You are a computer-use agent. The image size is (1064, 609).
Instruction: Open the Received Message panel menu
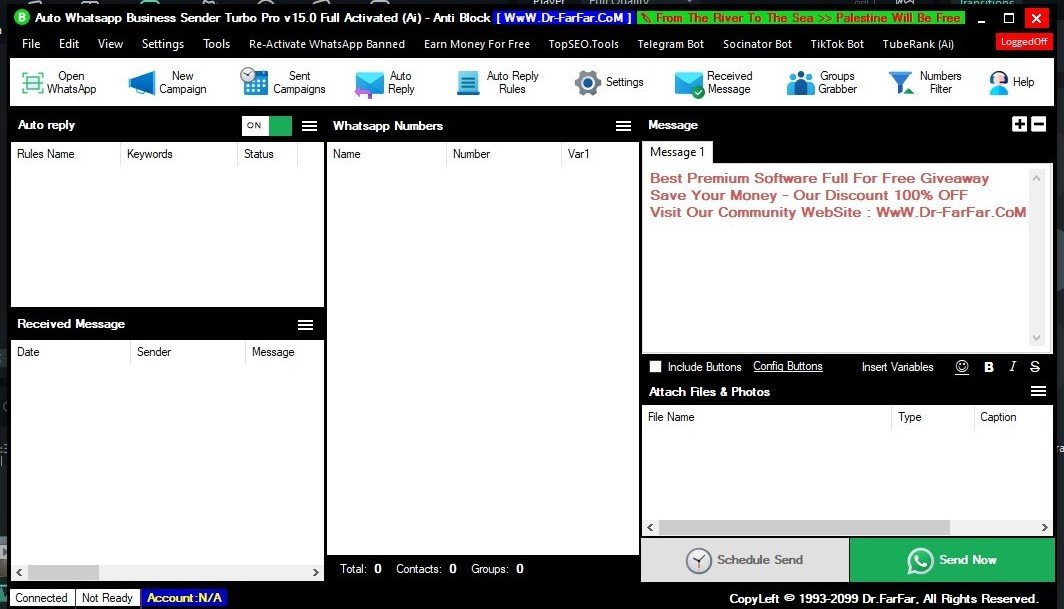305,325
